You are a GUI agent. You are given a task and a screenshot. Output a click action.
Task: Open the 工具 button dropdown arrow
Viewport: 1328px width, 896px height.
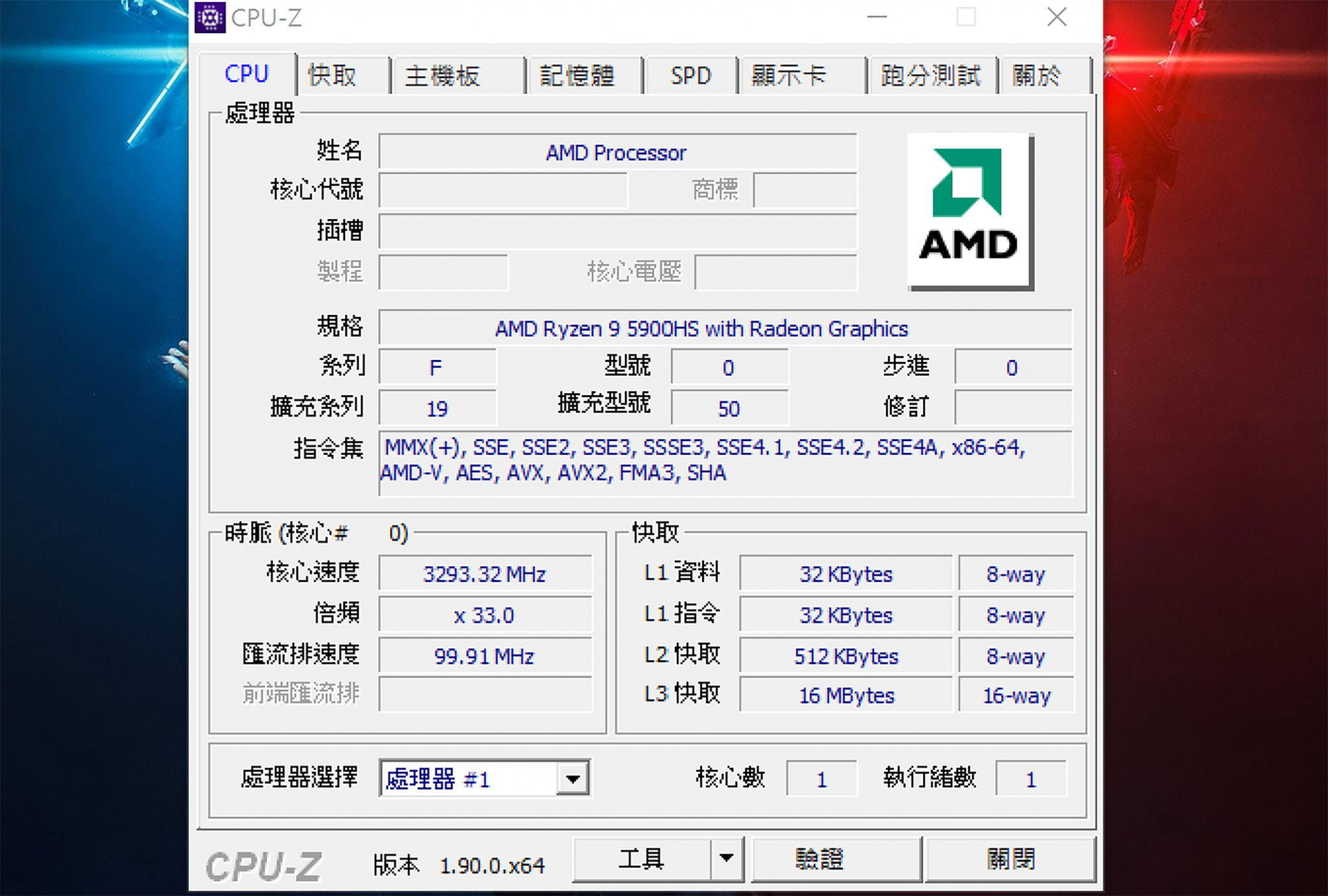click(727, 859)
